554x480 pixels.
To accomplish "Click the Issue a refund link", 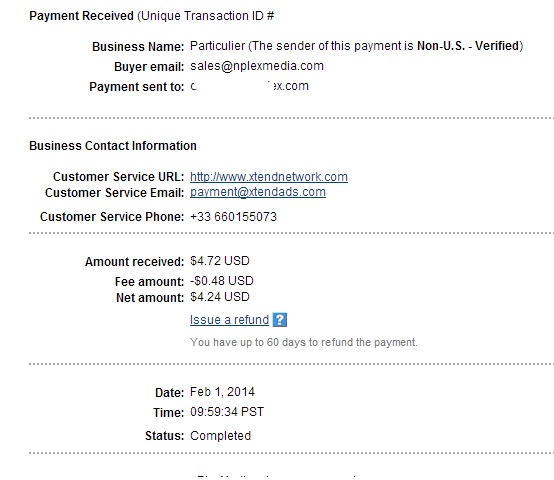I will coord(229,320).
